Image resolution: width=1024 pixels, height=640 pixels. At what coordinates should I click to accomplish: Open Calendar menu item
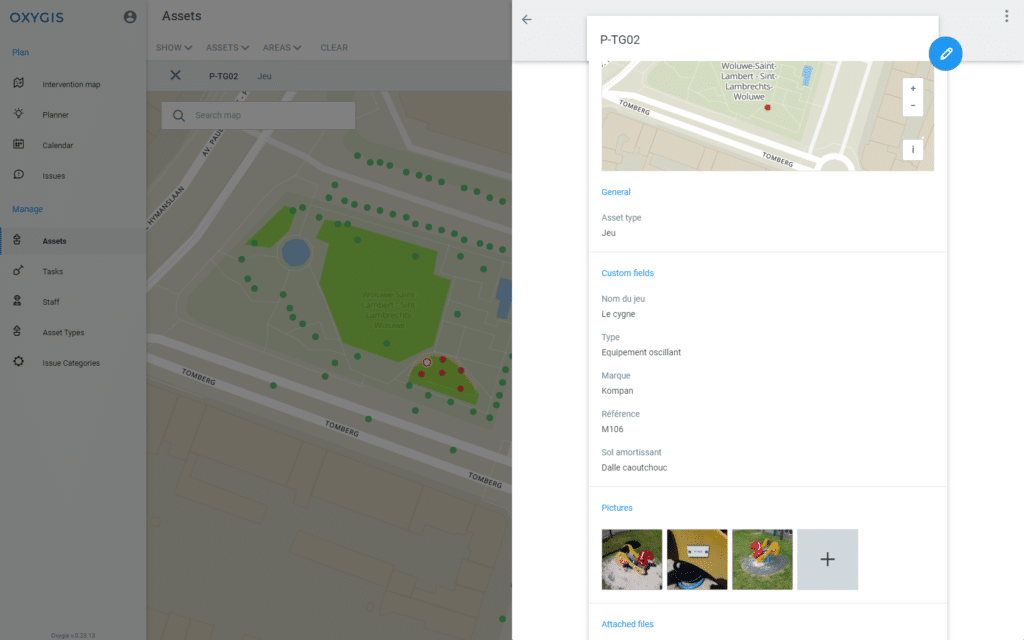(73, 145)
